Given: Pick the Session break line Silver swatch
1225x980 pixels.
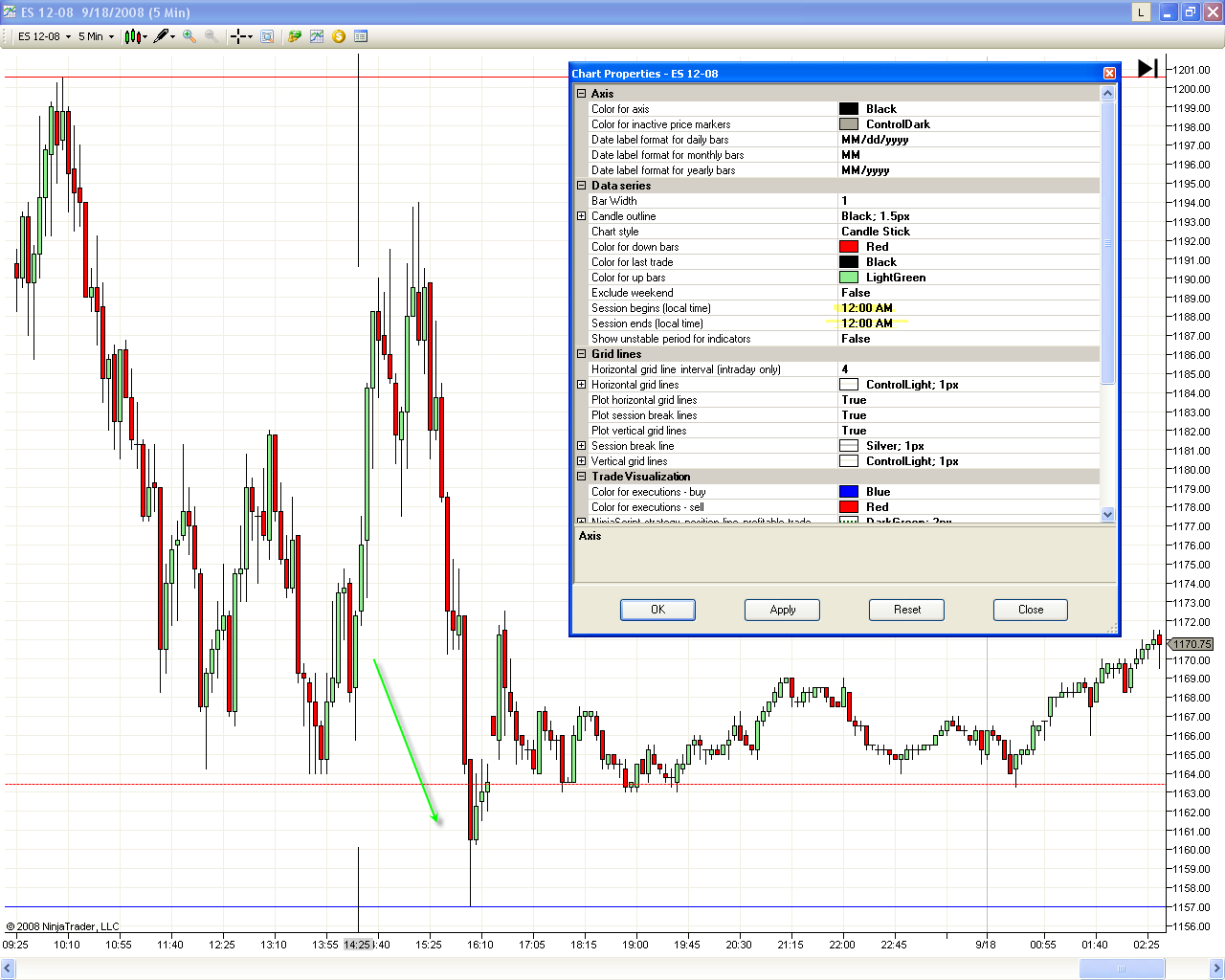Looking at the screenshot, I should [x=849, y=446].
